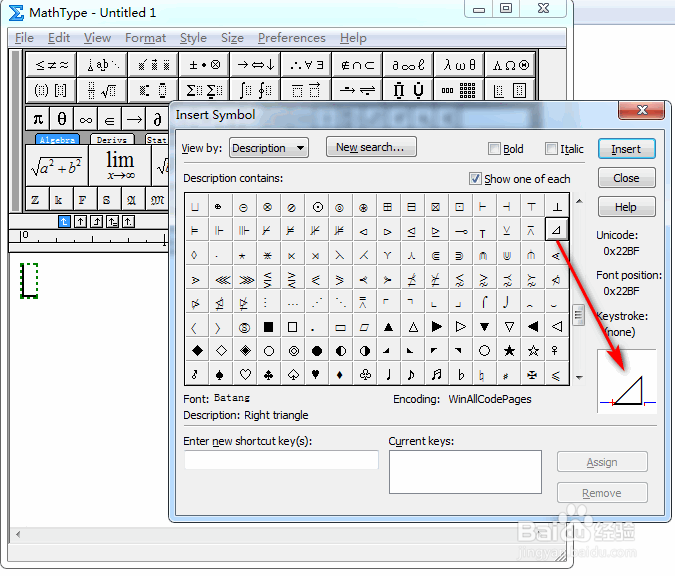675x576 pixels.
Task: Select the filled black square symbol
Action: point(269,327)
